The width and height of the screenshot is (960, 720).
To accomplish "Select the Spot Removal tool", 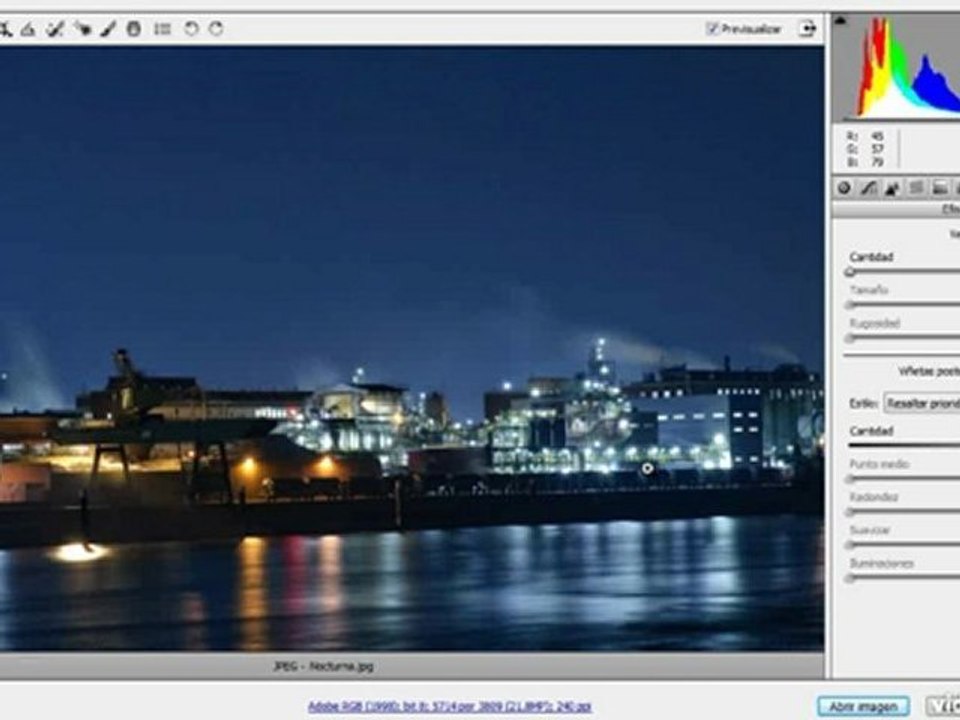I will click(55, 29).
